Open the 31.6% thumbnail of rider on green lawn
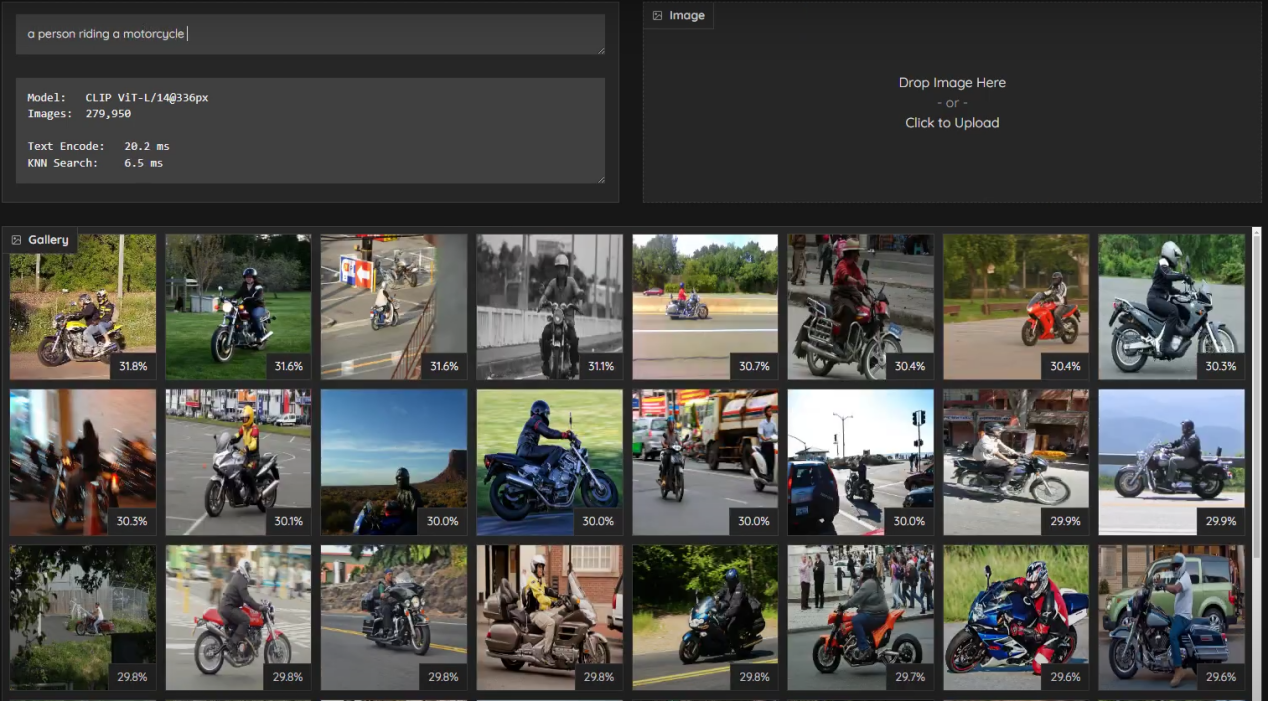Image resolution: width=1268 pixels, height=701 pixels. point(238,307)
